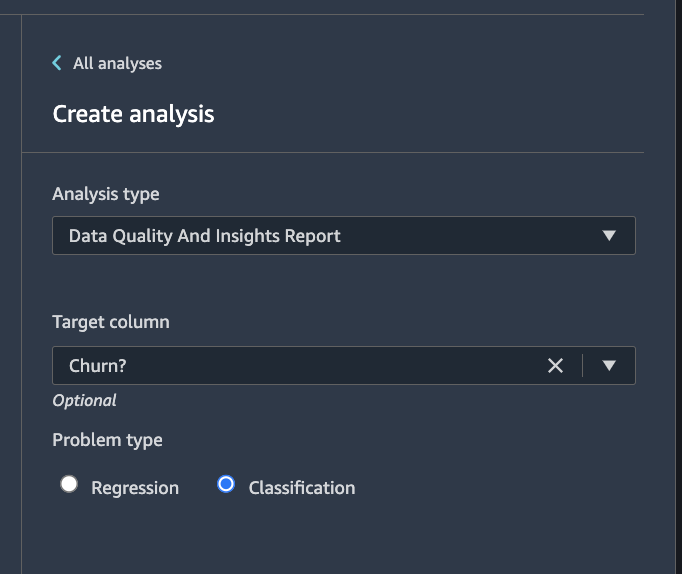Click the Regression option label

[135, 488]
